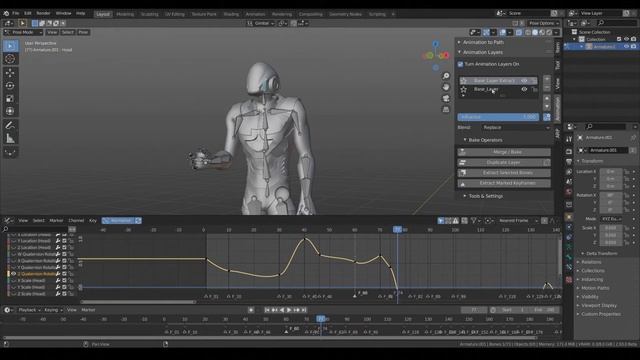Click keyframe icon beside Influence slider
This screenshot has height=360, width=640.
pyautogui.click(x=547, y=117)
